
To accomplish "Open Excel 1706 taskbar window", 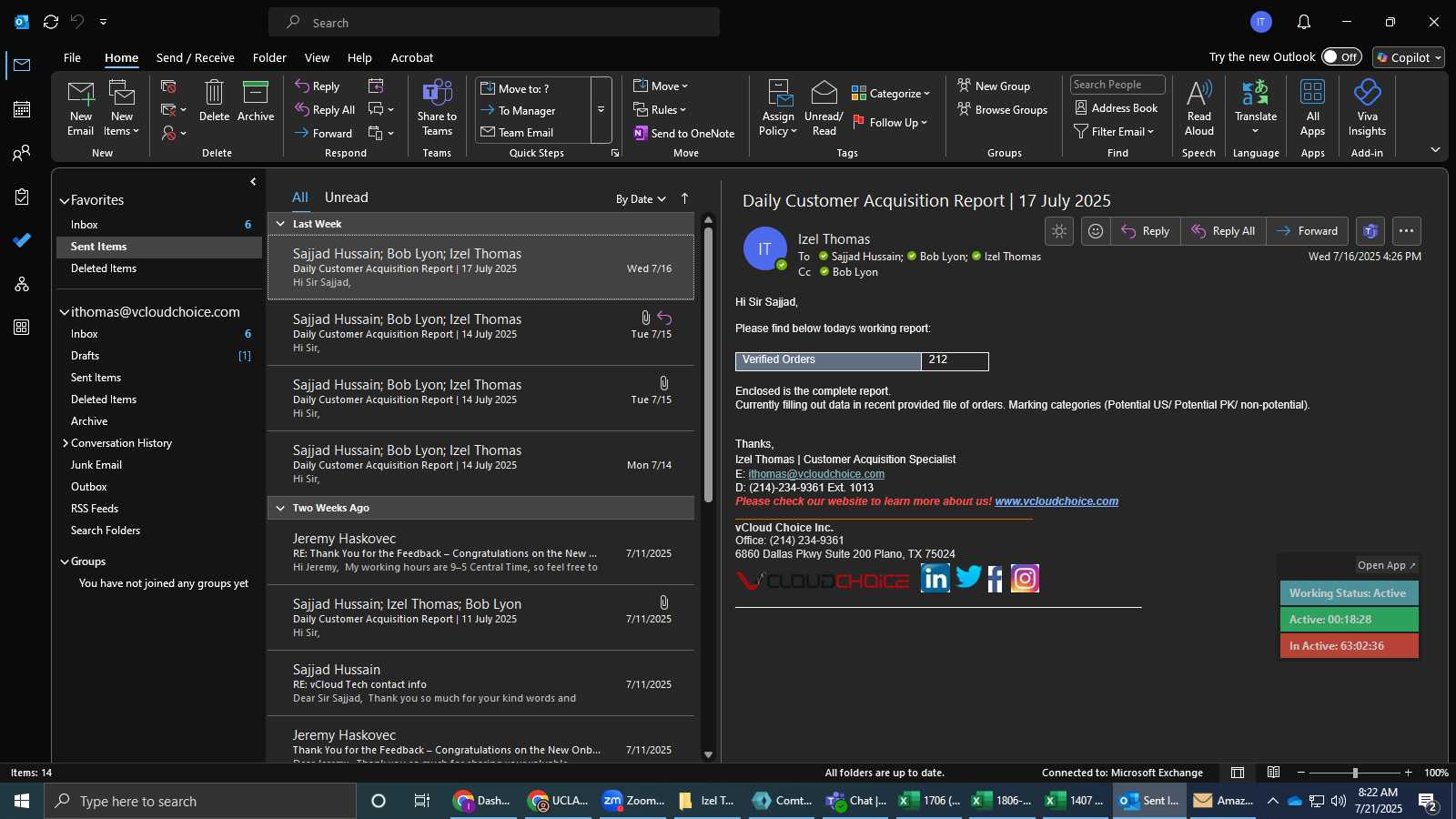I will coord(929,801).
